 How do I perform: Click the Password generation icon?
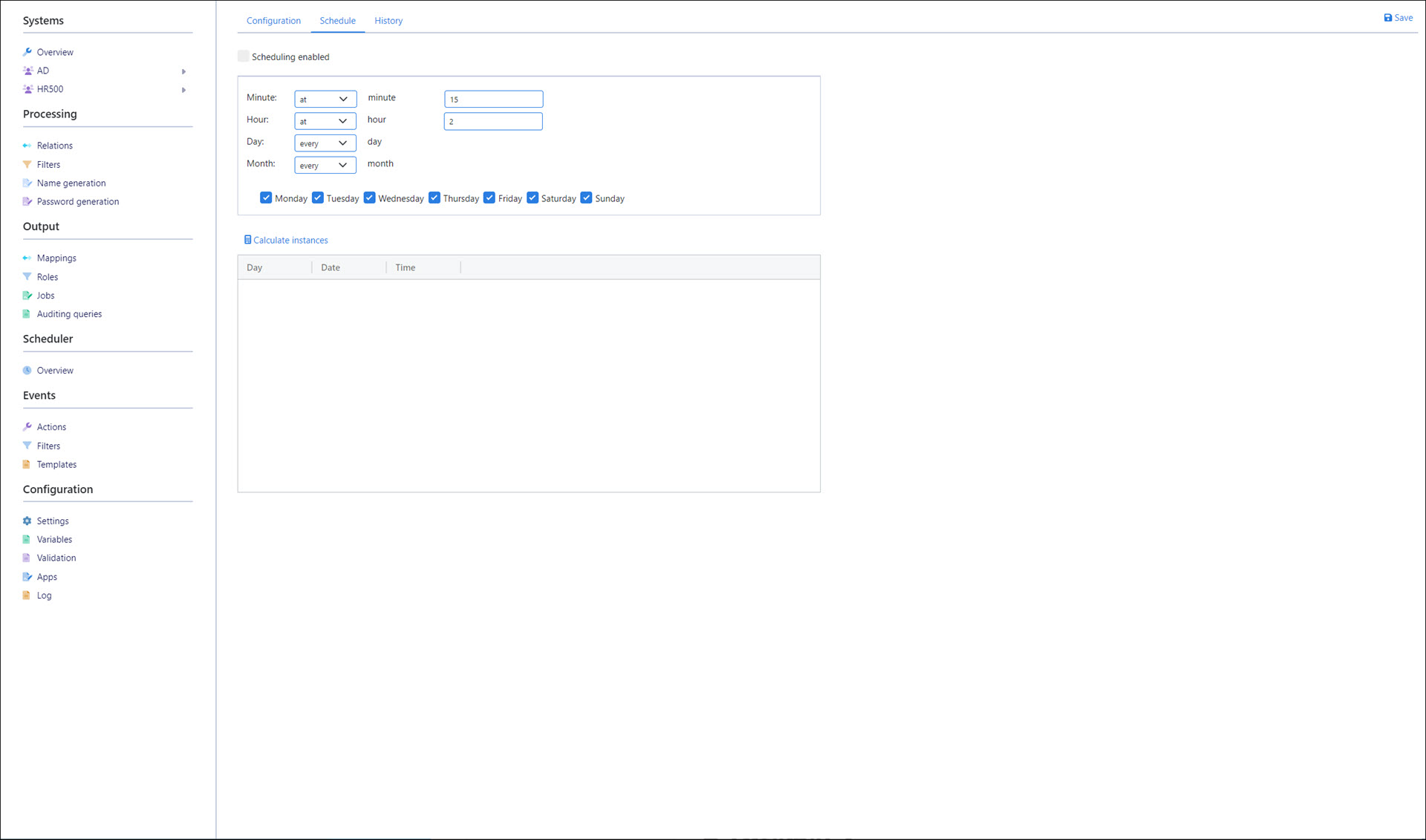click(x=27, y=201)
